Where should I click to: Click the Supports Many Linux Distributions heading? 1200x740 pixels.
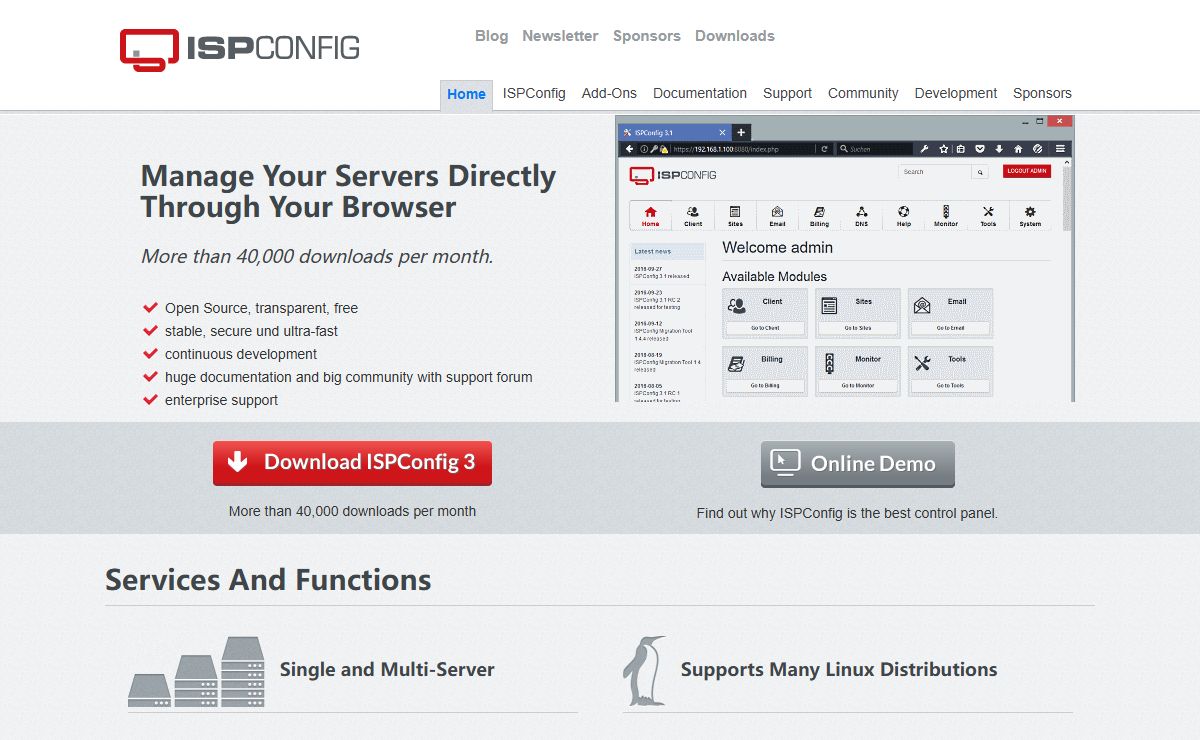click(839, 670)
